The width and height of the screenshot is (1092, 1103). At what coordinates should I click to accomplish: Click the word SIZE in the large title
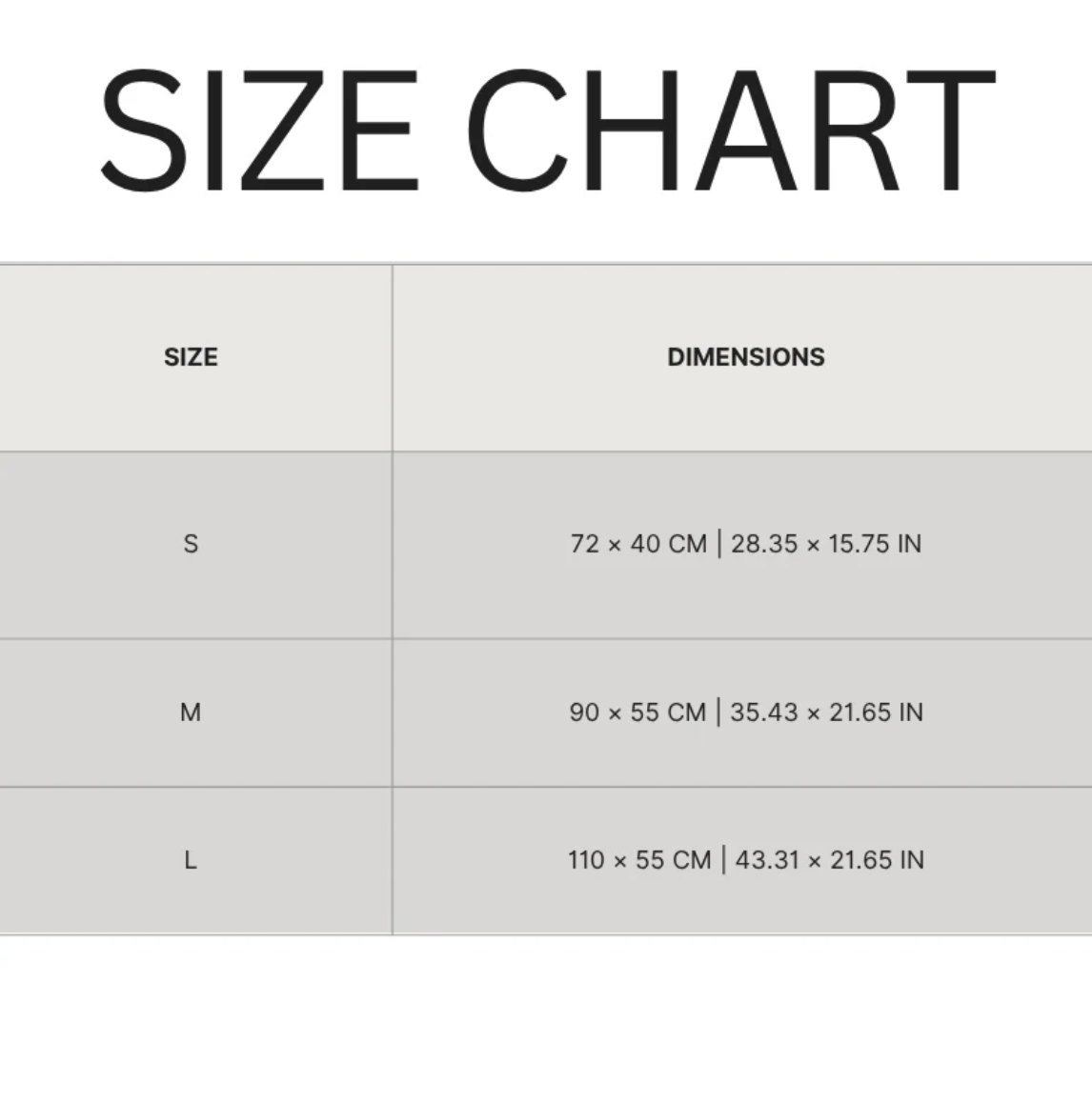[258, 131]
